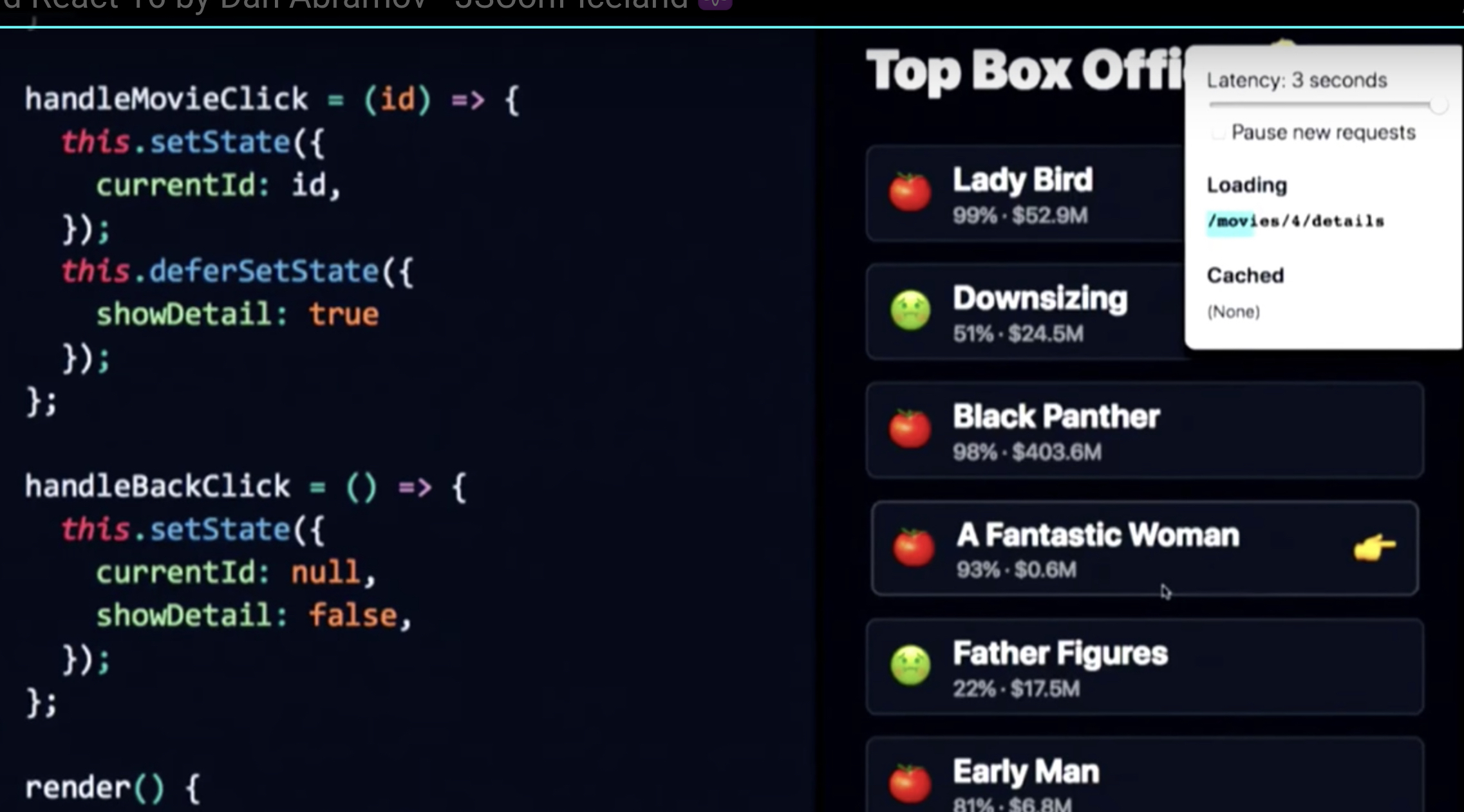Select the Black Panther title
Viewport: 1464px width, 812px height.
tap(1056, 416)
